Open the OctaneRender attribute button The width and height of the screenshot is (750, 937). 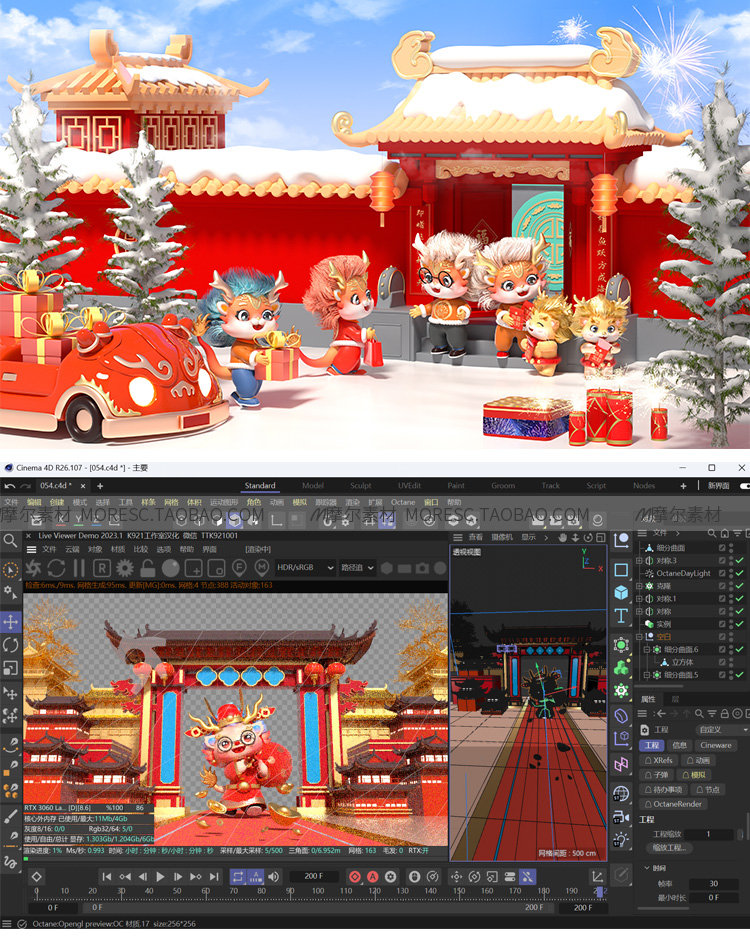tap(673, 804)
